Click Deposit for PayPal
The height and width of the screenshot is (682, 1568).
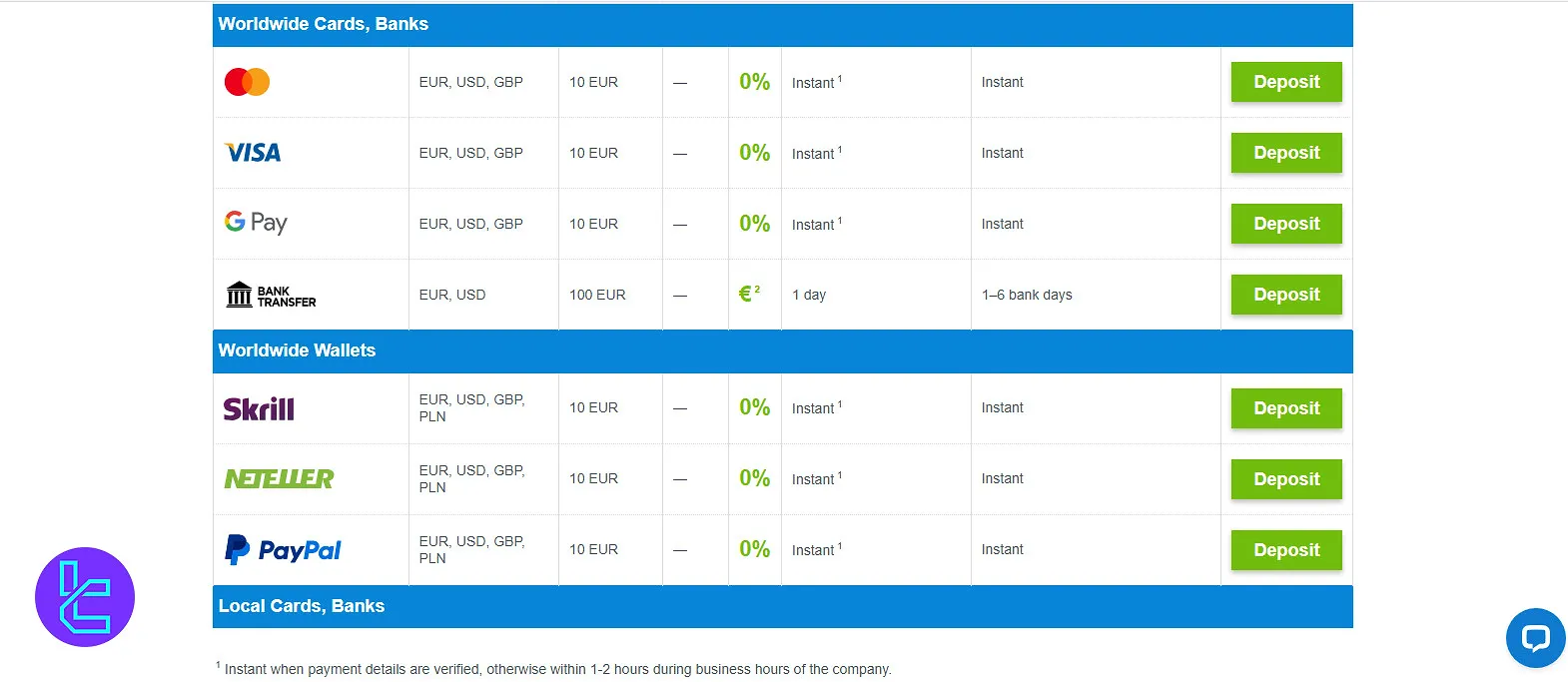pyautogui.click(x=1286, y=549)
